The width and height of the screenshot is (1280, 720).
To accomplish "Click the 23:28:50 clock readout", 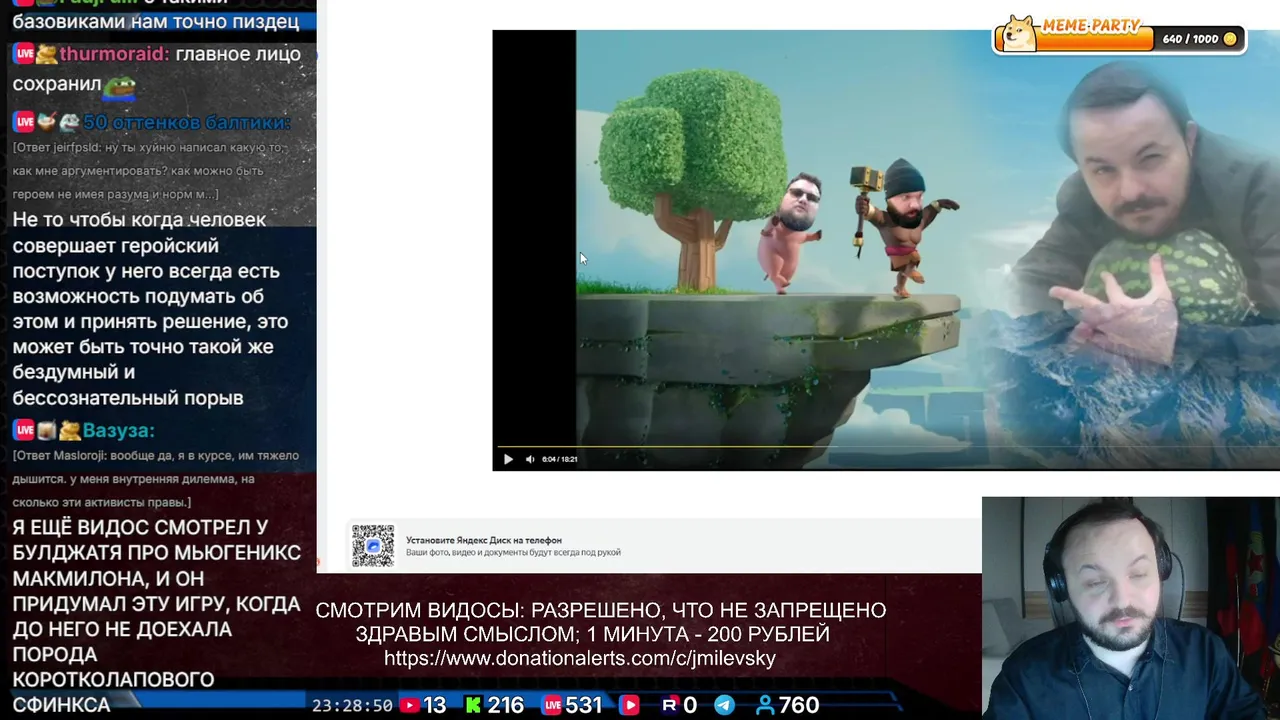I will point(352,705).
